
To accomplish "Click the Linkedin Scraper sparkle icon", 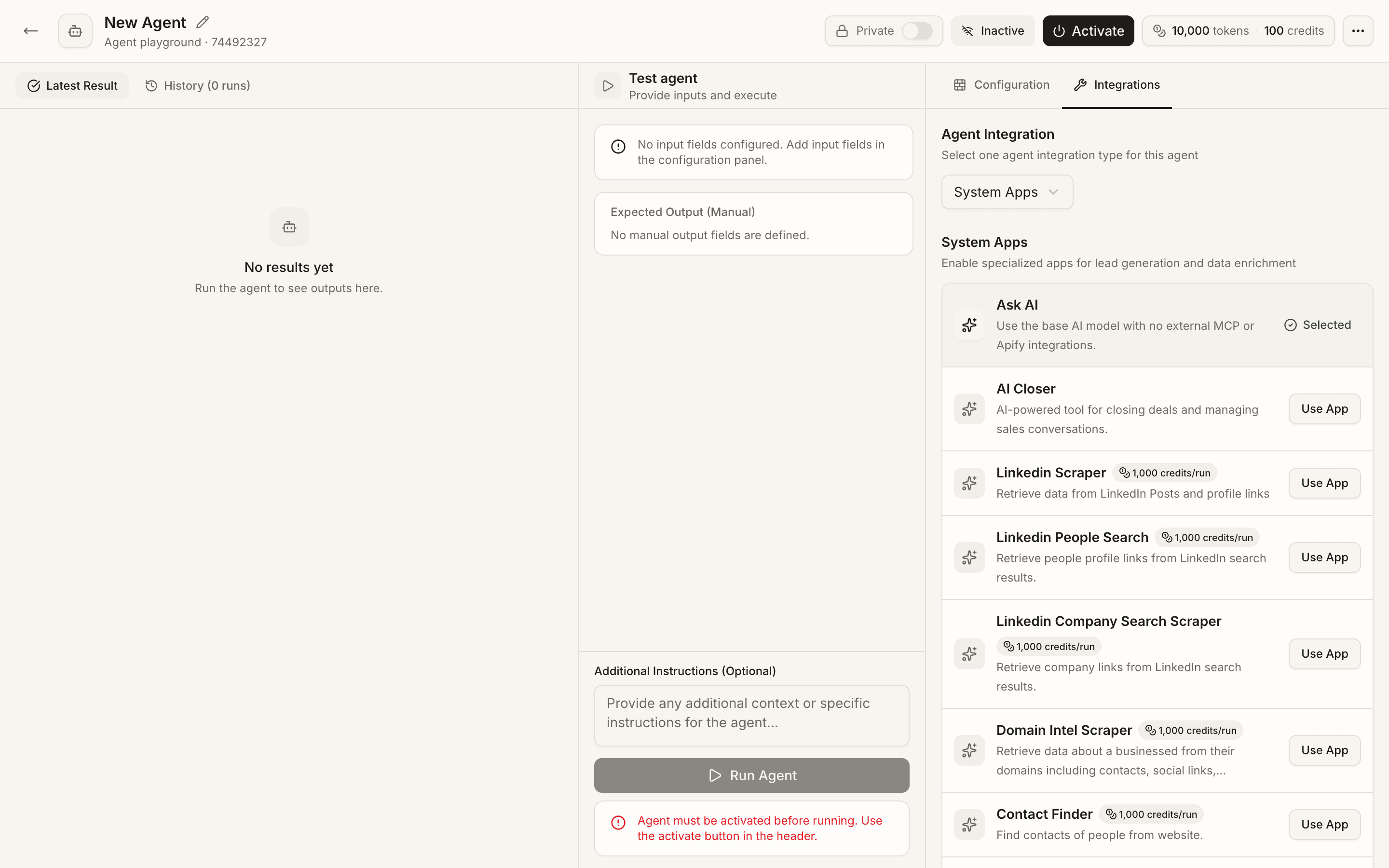I will click(969, 483).
